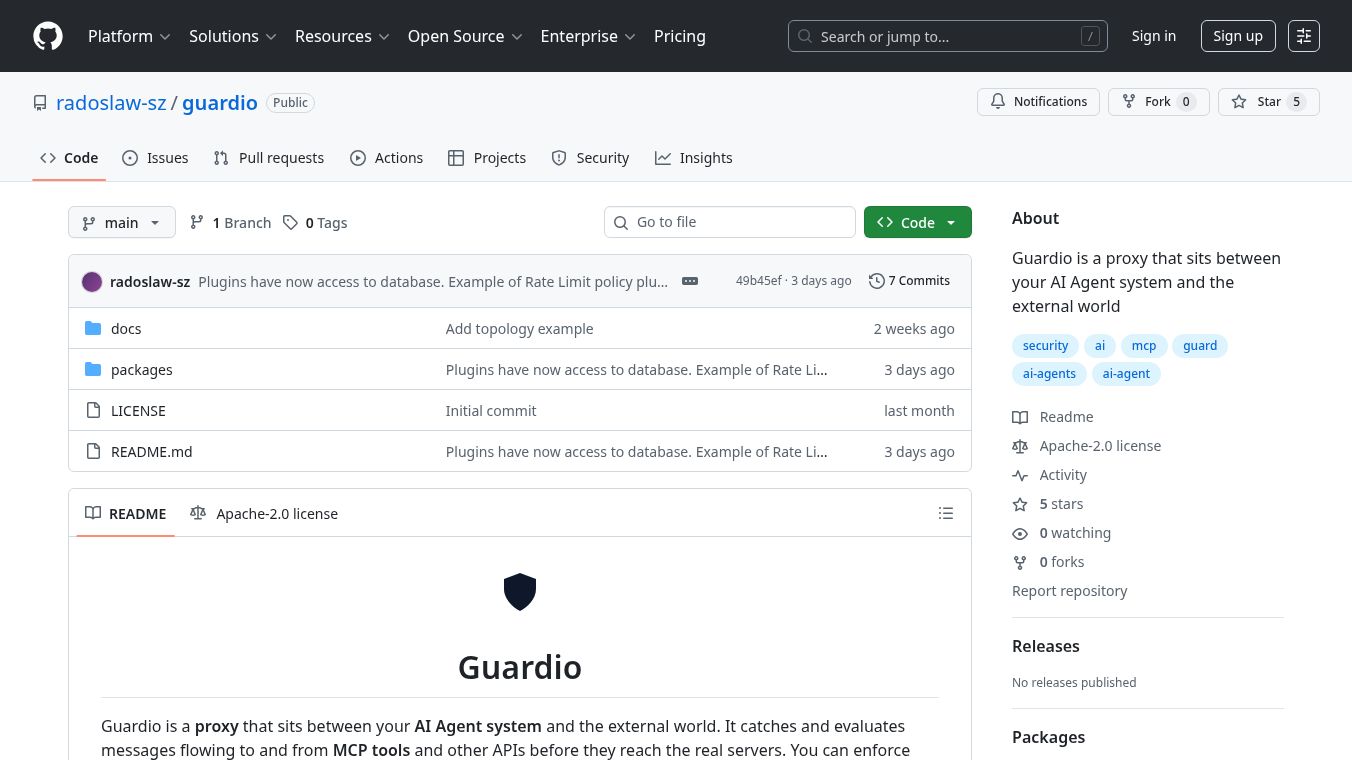Click Report repository link
Image resolution: width=1352 pixels, height=760 pixels.
click(x=1070, y=591)
